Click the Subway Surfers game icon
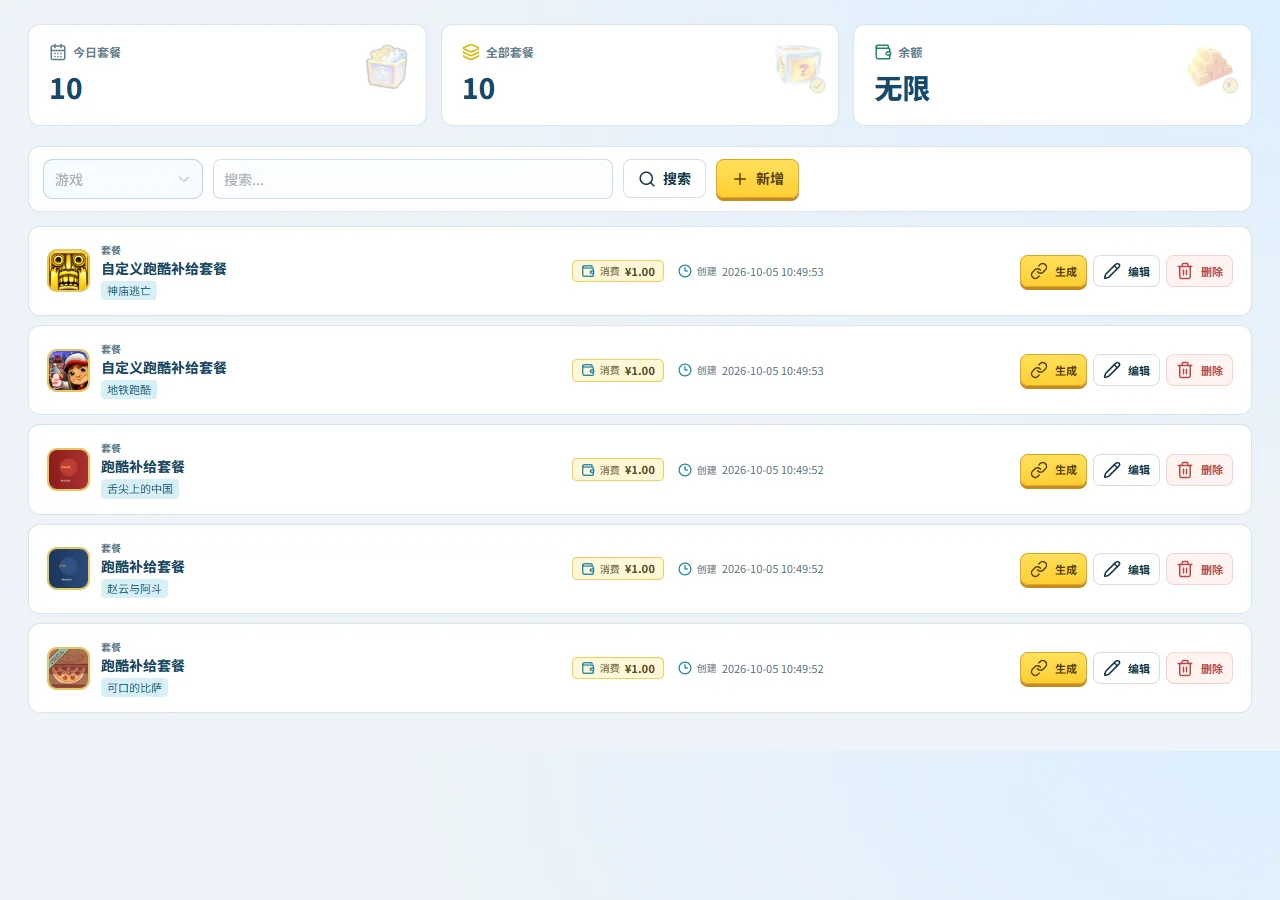 (x=68, y=370)
